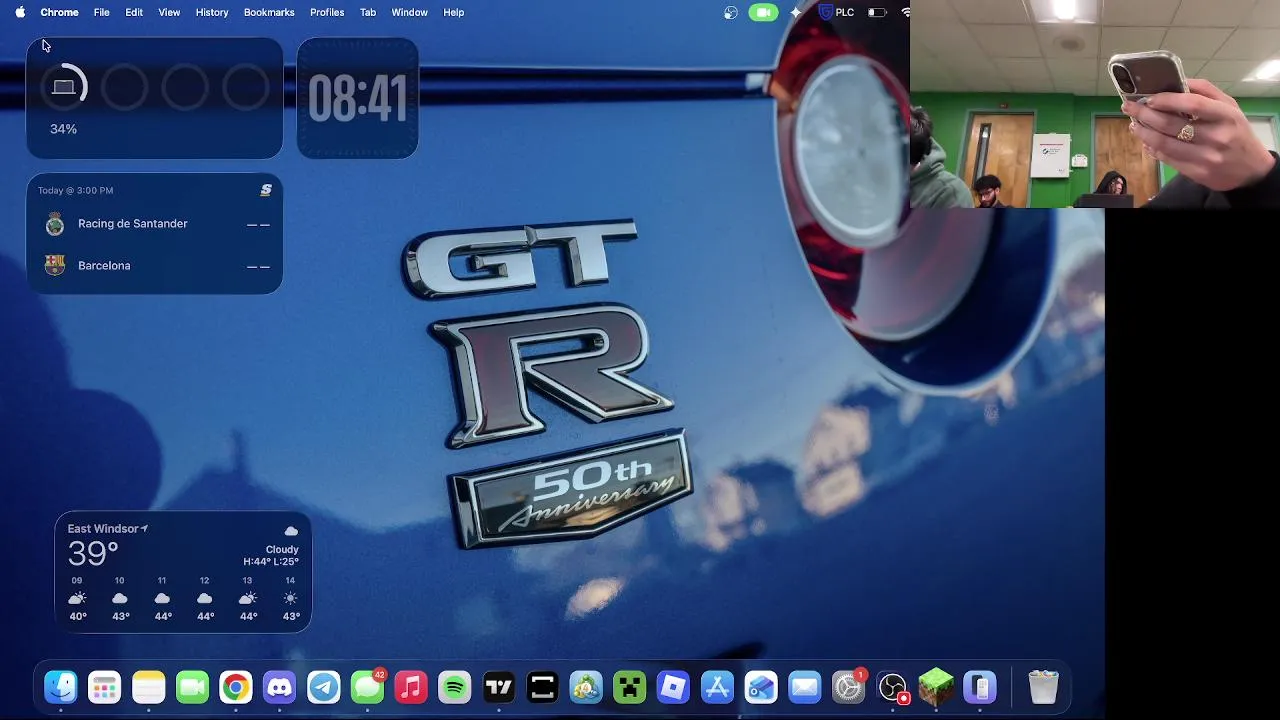Click the 39° current temperature
This screenshot has height=720, width=1280.
click(x=93, y=553)
